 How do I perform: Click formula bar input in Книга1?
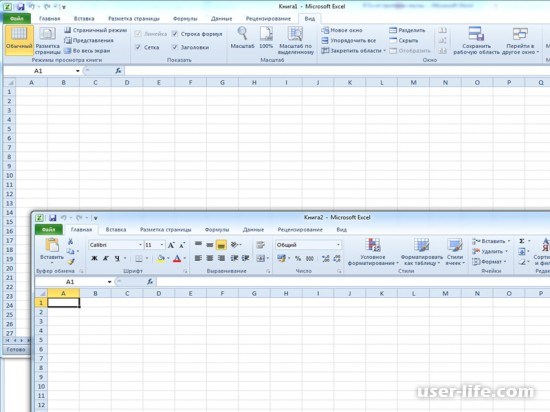(337, 71)
